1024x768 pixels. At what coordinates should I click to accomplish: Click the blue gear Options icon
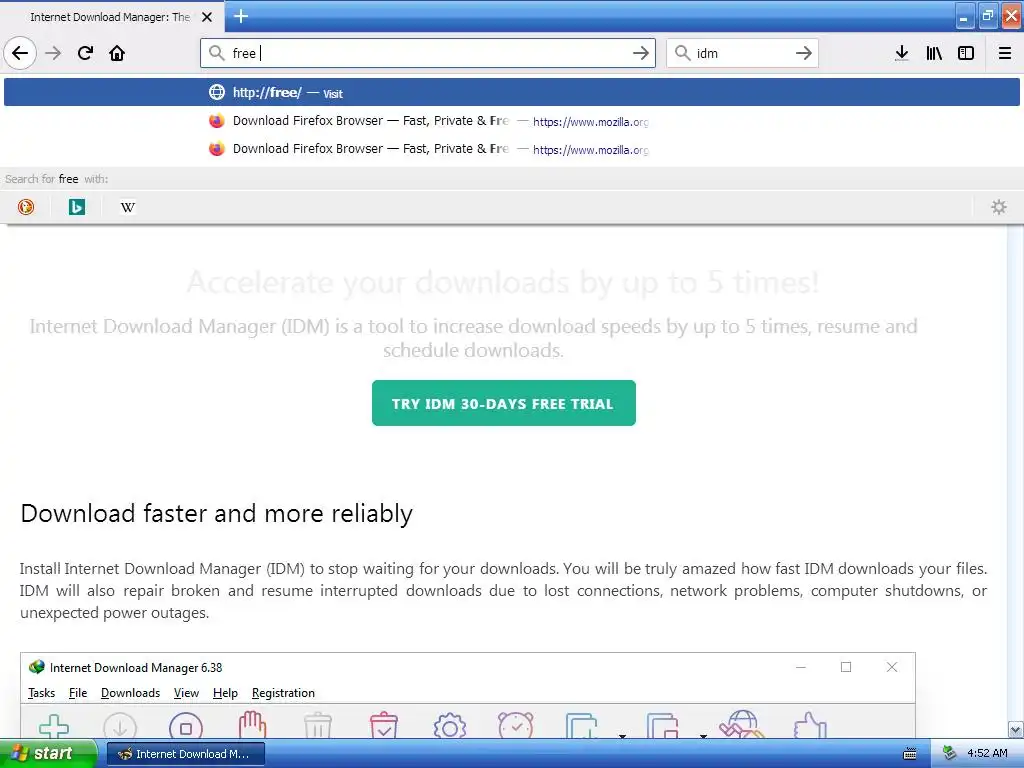click(450, 726)
